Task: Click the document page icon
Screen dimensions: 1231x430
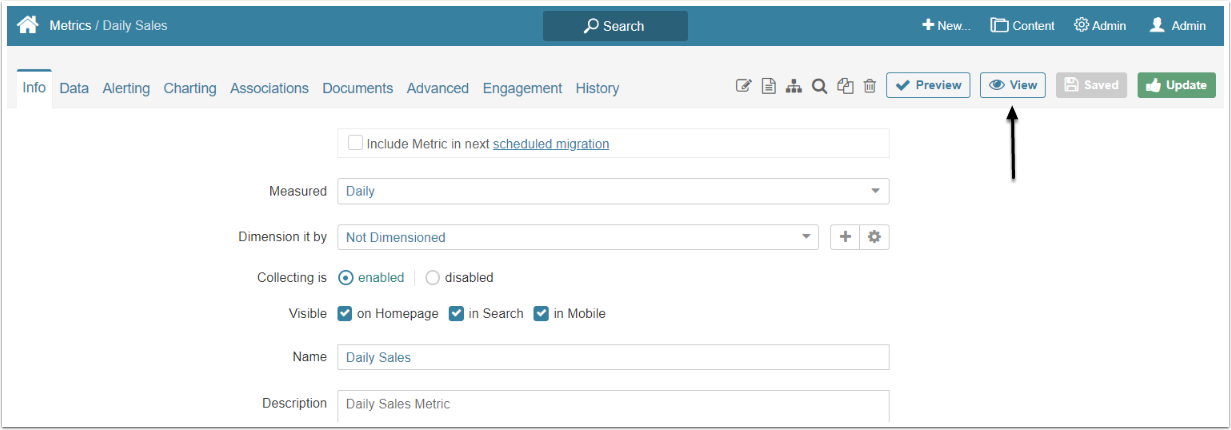Action: tap(768, 86)
